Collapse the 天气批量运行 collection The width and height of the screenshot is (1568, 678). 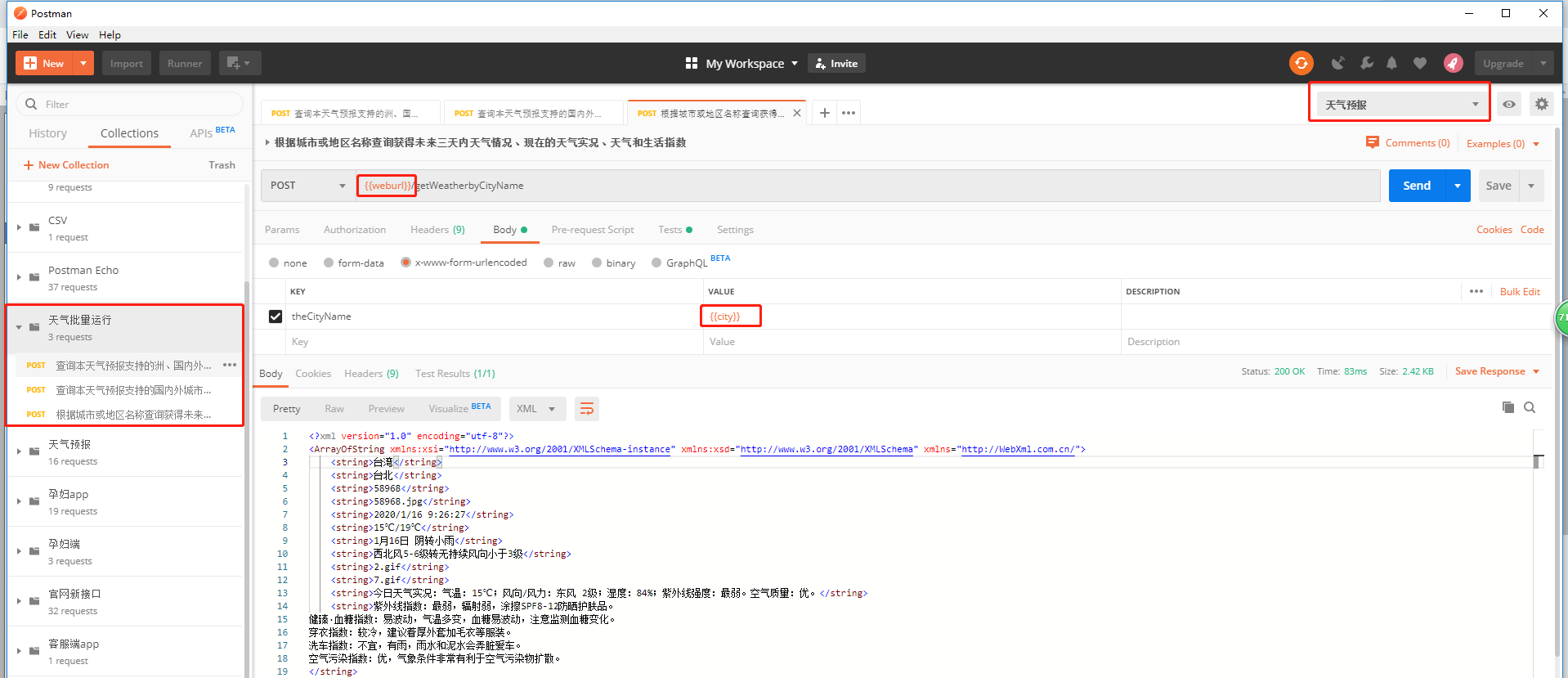19,327
